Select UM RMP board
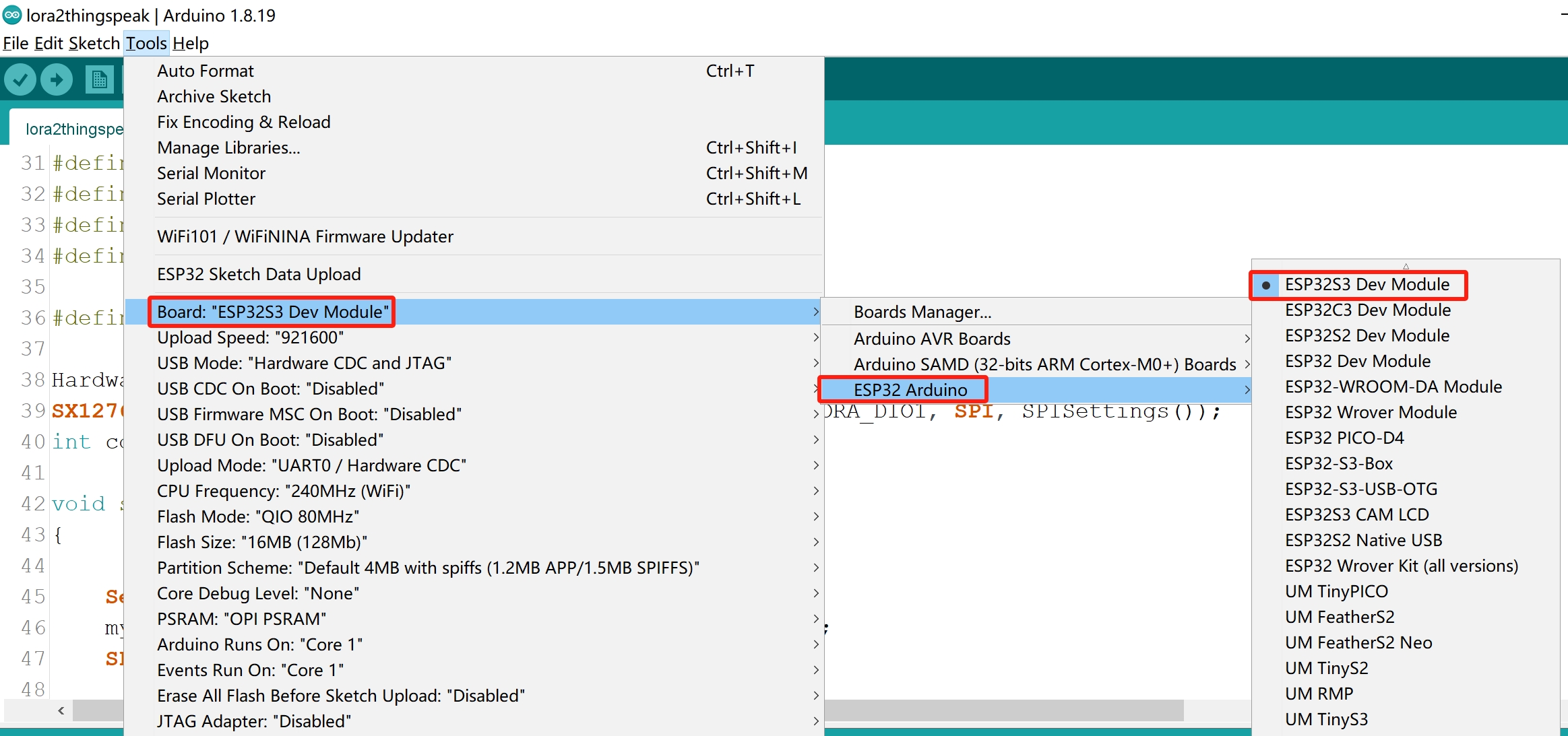The height and width of the screenshot is (736, 1568). coord(1406,694)
